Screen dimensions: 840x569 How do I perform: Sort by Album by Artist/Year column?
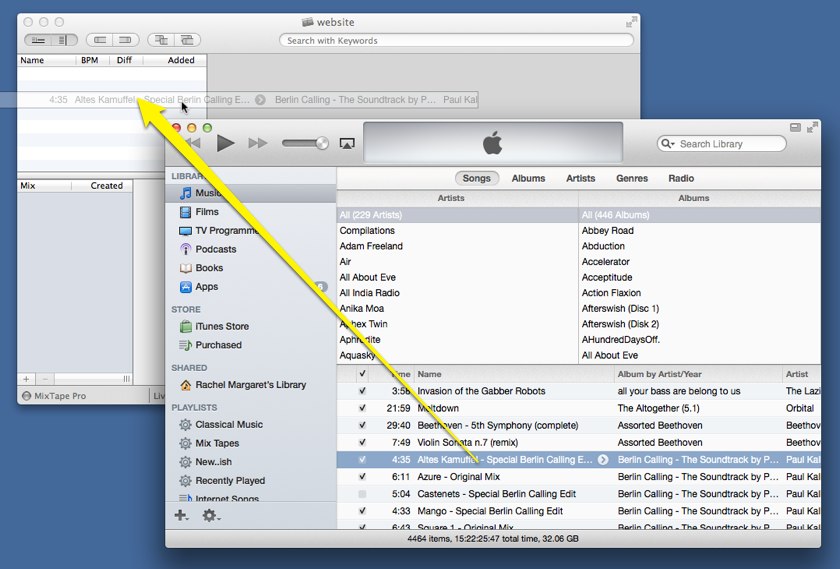[x=698, y=374]
